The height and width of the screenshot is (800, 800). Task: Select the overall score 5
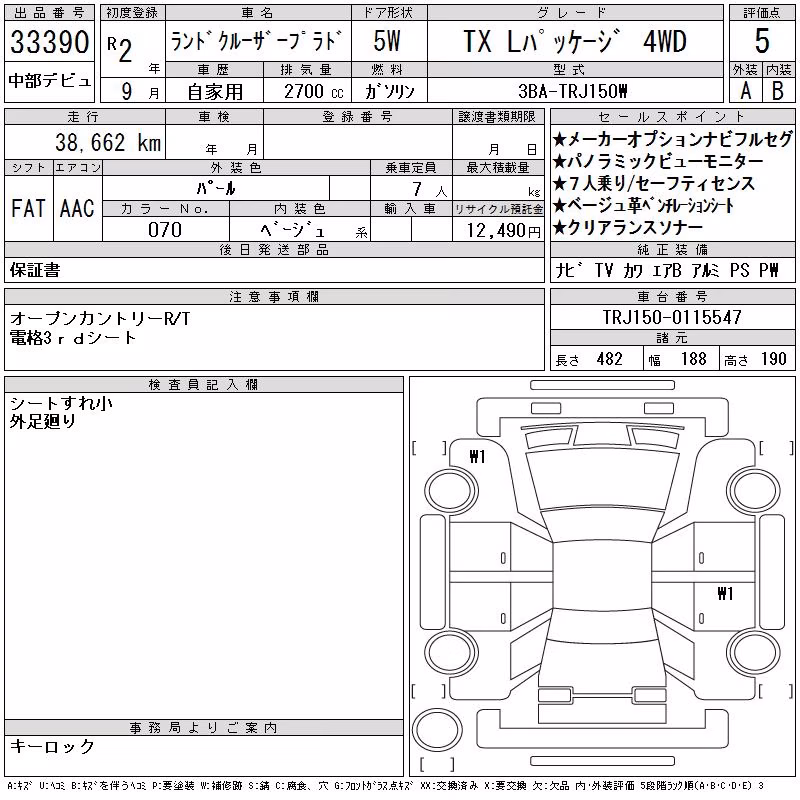pyautogui.click(x=762, y=41)
